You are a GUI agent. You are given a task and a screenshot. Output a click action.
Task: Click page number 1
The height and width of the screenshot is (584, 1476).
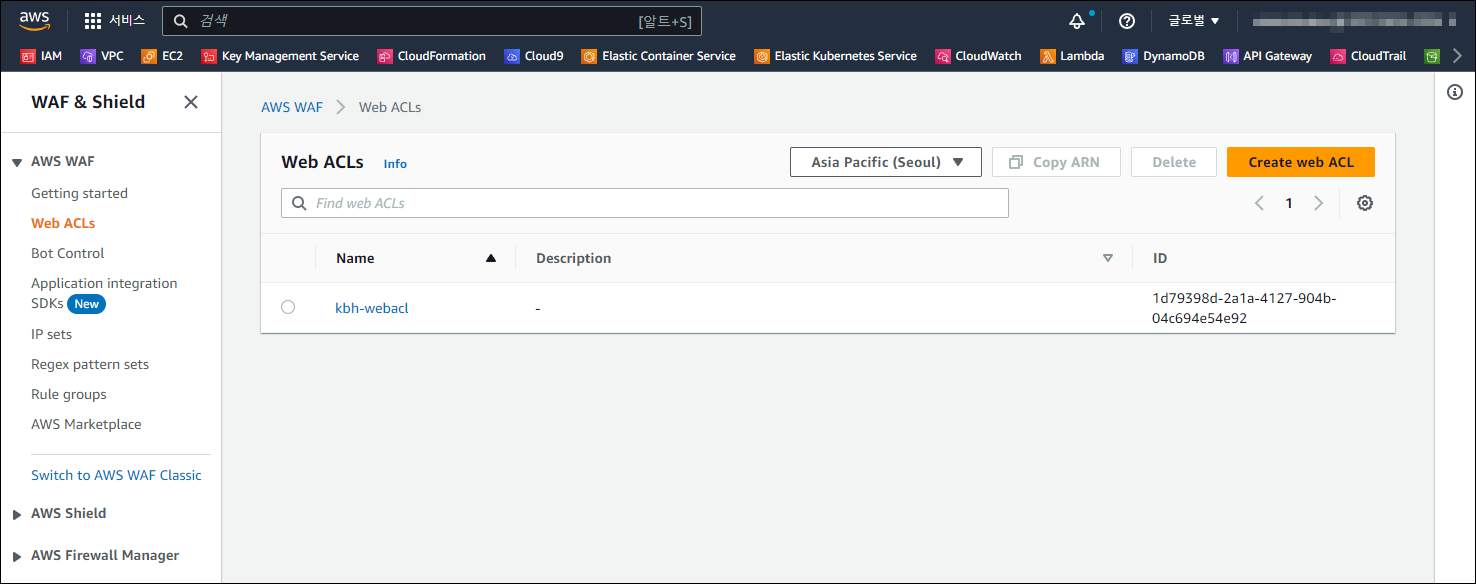click(1289, 203)
